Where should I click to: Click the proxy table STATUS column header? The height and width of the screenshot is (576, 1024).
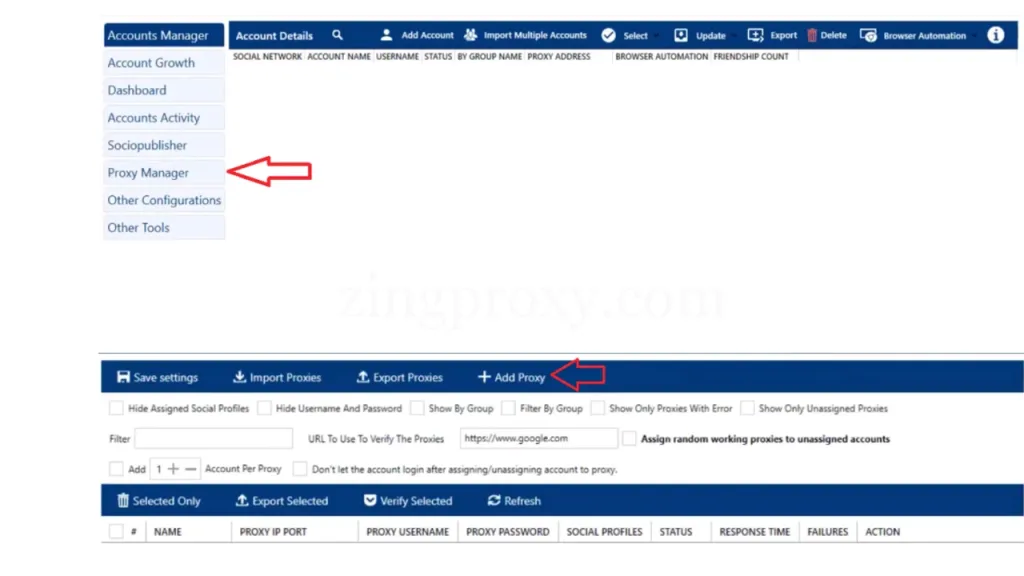click(675, 532)
